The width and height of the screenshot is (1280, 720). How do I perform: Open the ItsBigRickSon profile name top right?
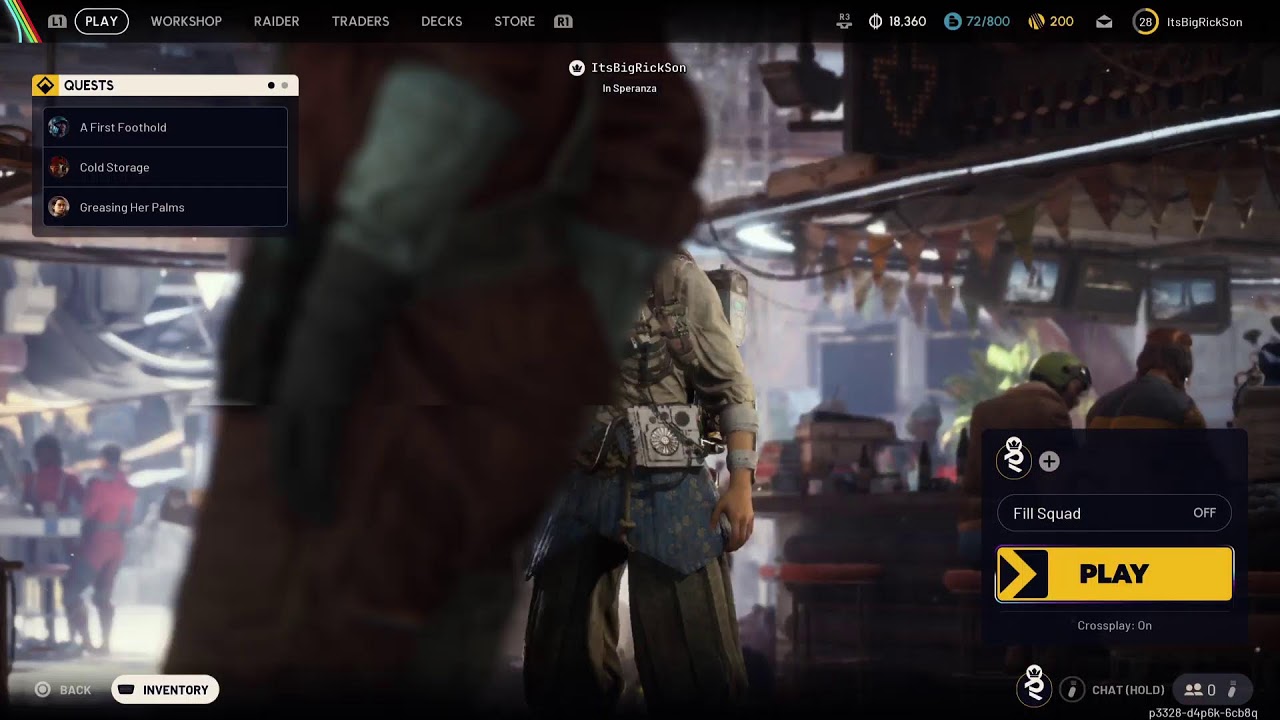(x=1204, y=21)
